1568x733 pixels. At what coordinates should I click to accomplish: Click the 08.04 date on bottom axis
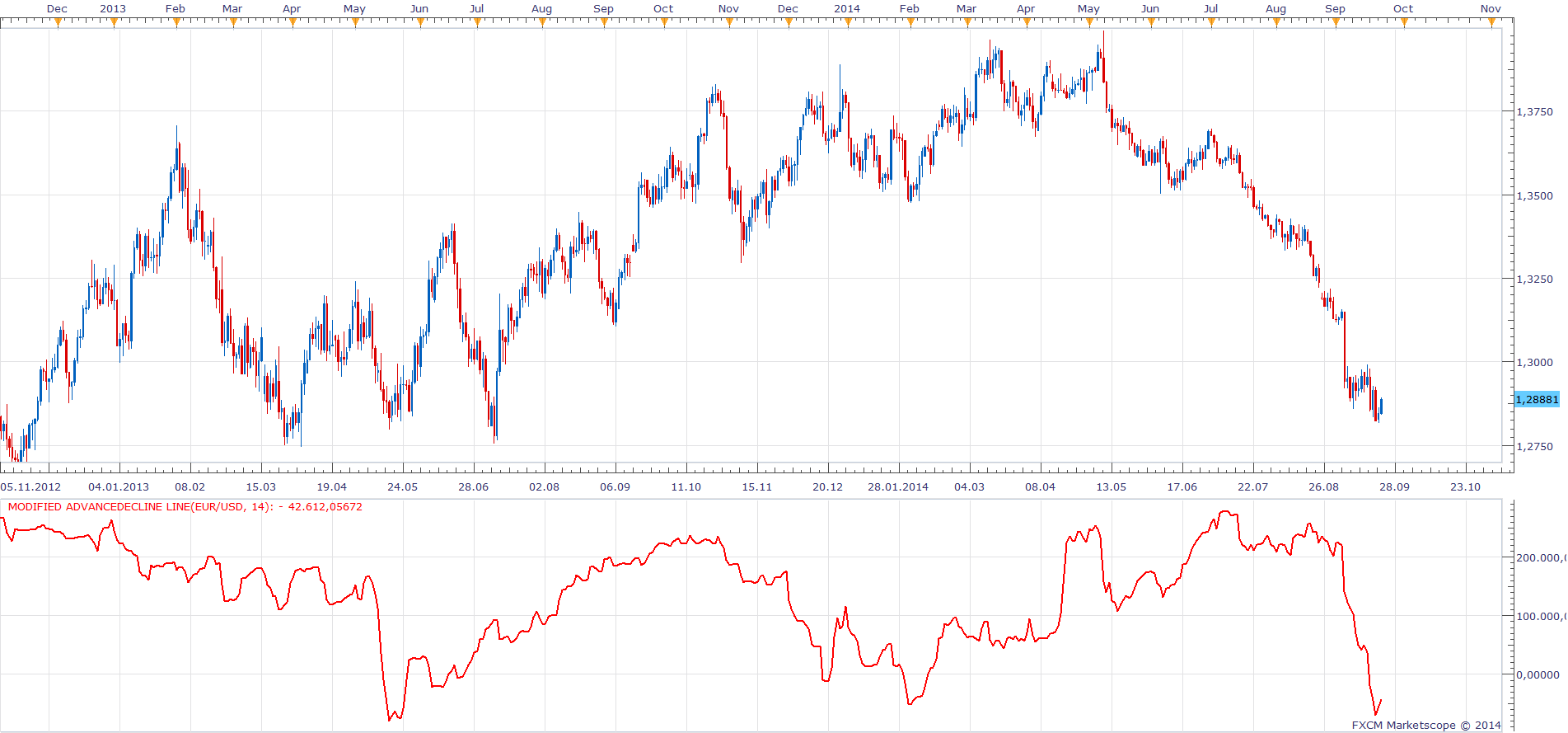tap(1041, 486)
